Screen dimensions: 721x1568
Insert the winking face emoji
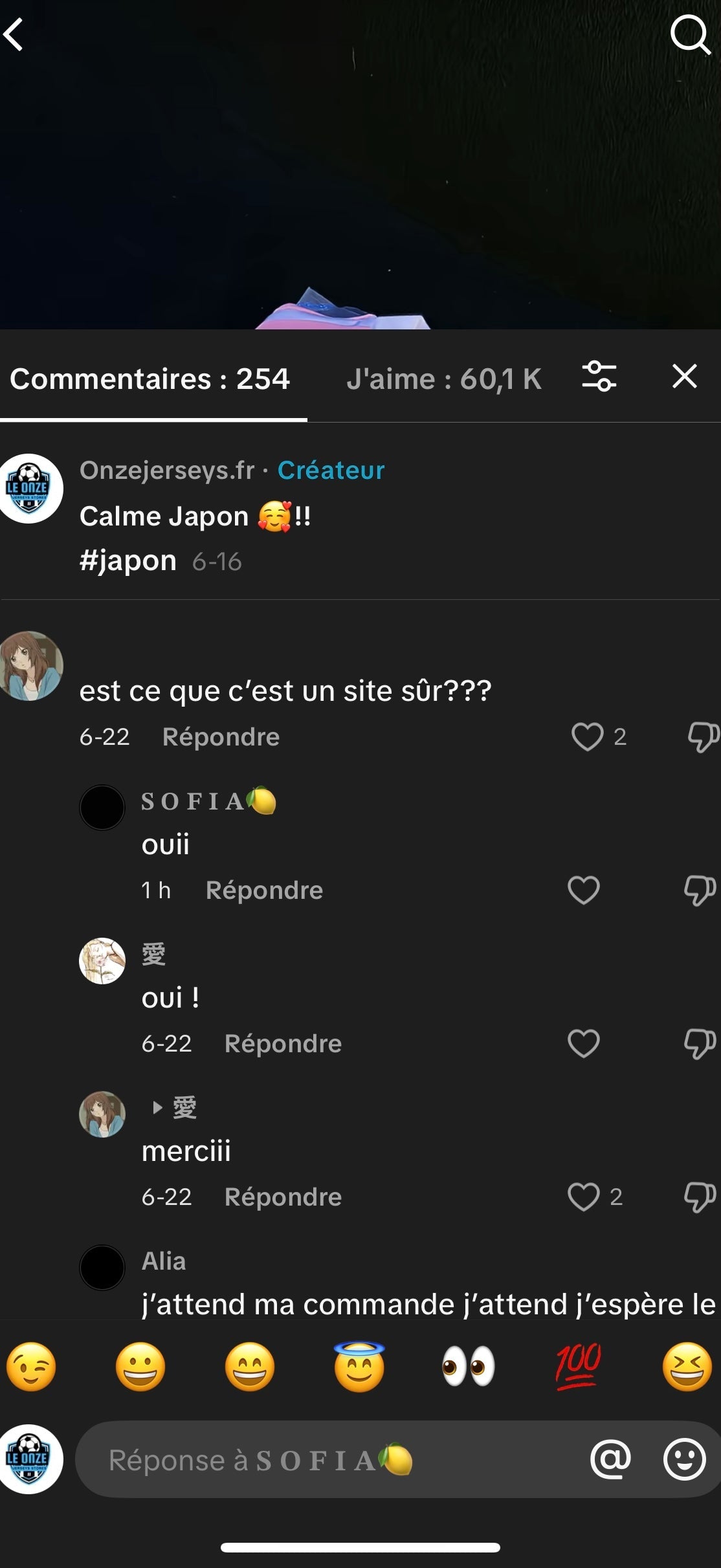[x=31, y=1367]
